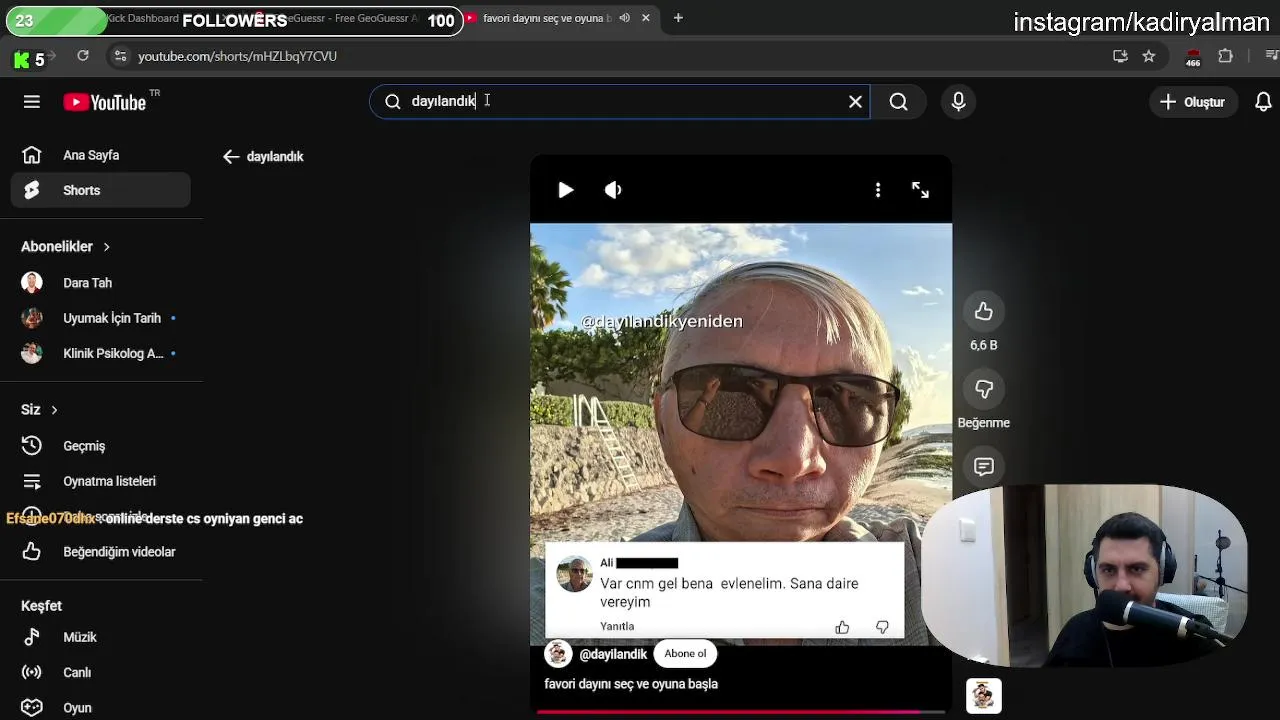This screenshot has width=1280, height=720.
Task: Go back using the dayılandık back arrow
Action: pyautogui.click(x=231, y=157)
